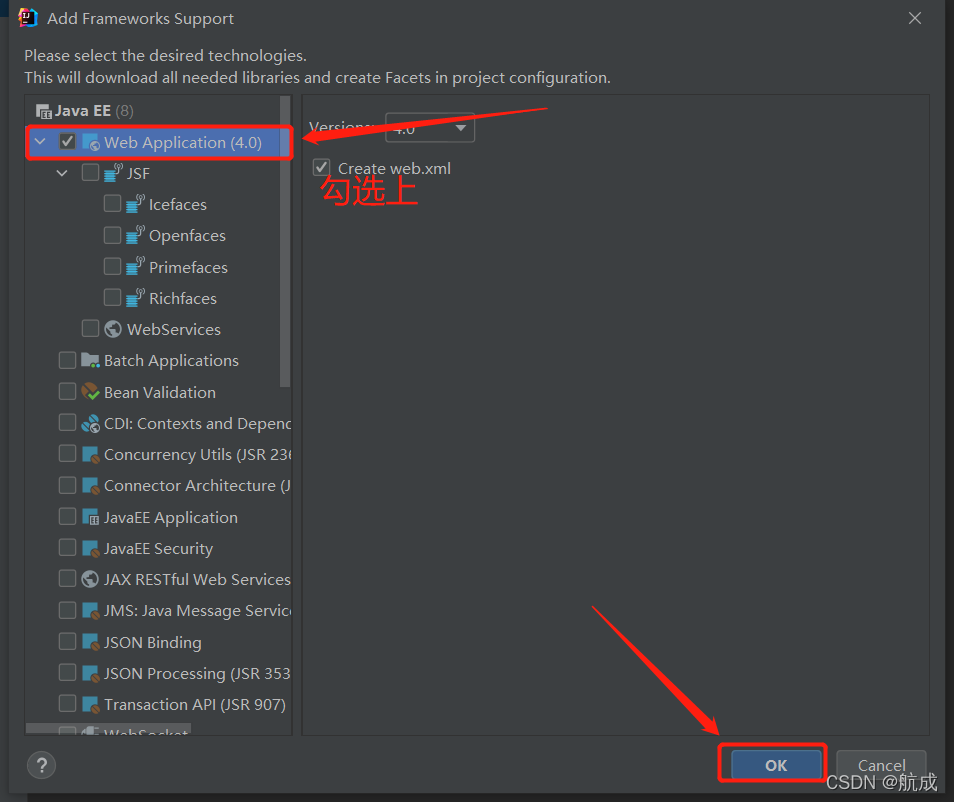Image resolution: width=954 pixels, height=802 pixels.
Task: Enable the JAX RESTful Web Services checkbox
Action: [x=68, y=579]
